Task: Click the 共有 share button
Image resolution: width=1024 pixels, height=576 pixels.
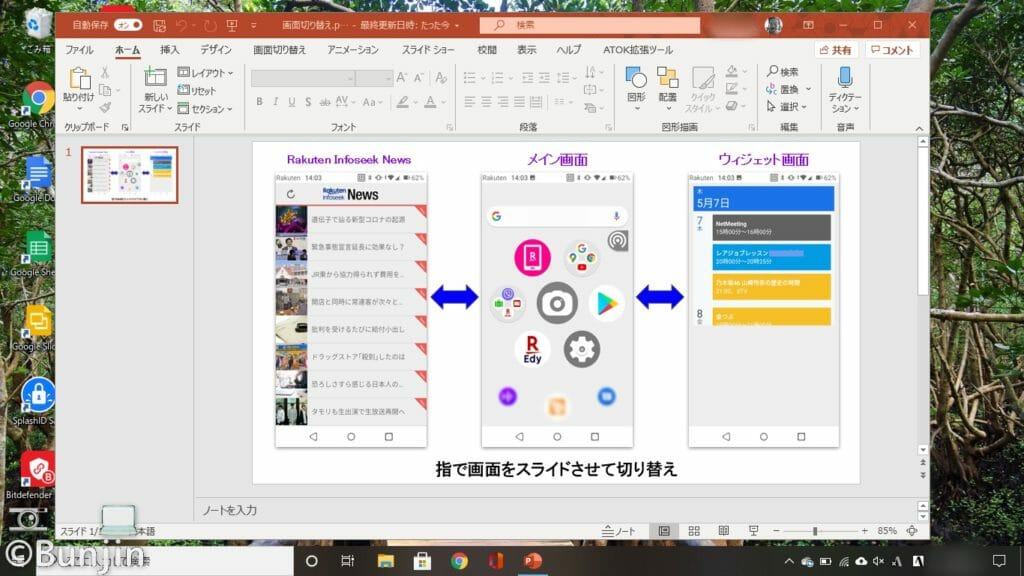Action: pos(835,50)
